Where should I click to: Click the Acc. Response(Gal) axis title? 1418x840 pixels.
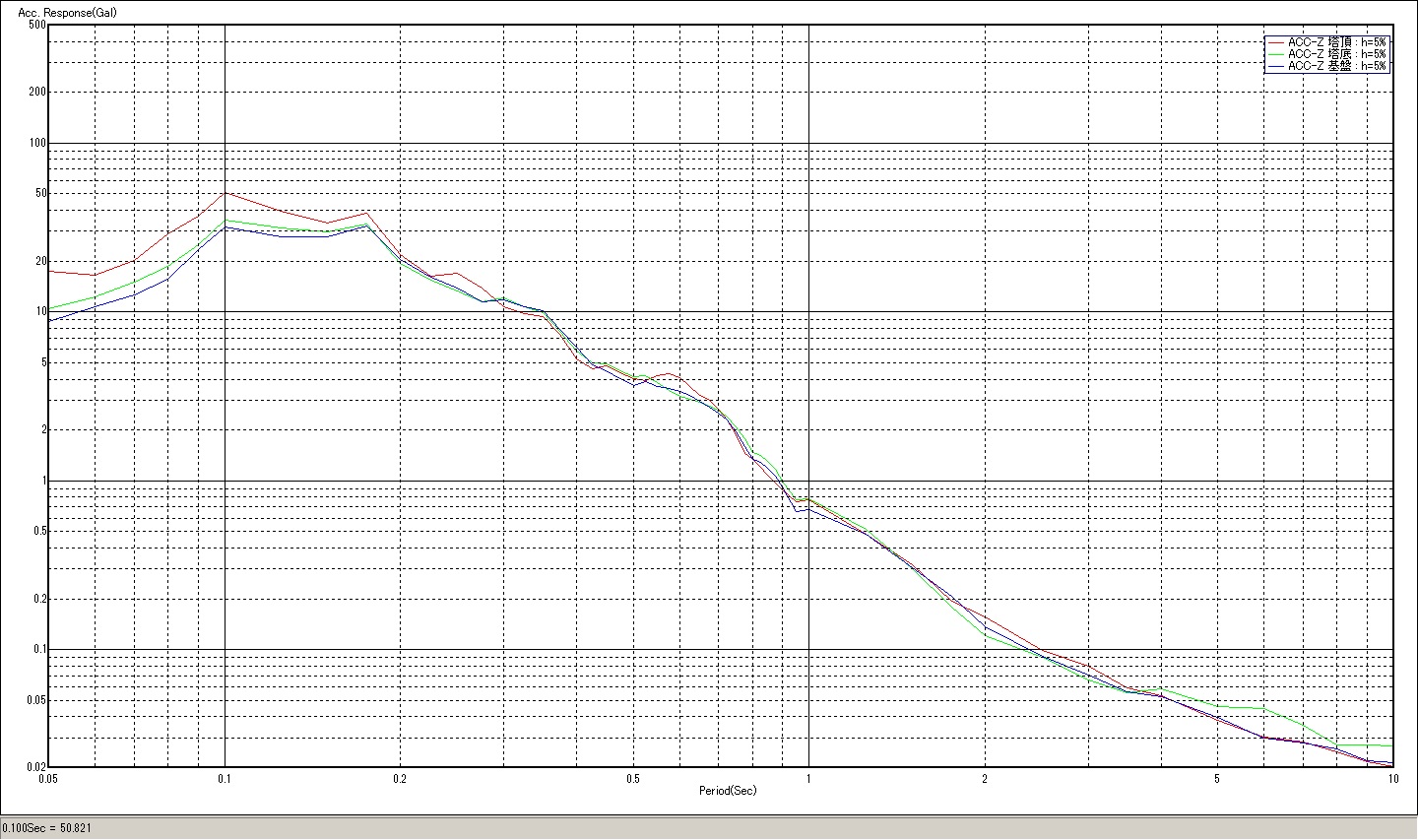60,12
